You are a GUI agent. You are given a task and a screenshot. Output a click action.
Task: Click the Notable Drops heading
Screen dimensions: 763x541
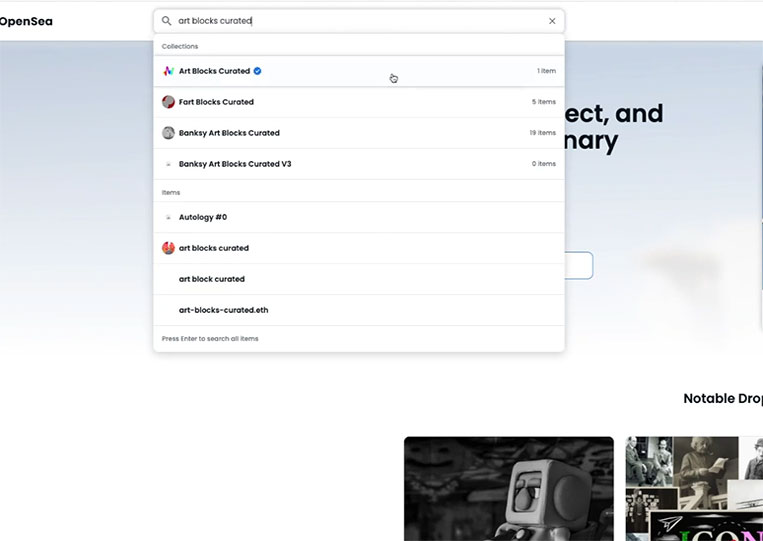[x=723, y=398]
